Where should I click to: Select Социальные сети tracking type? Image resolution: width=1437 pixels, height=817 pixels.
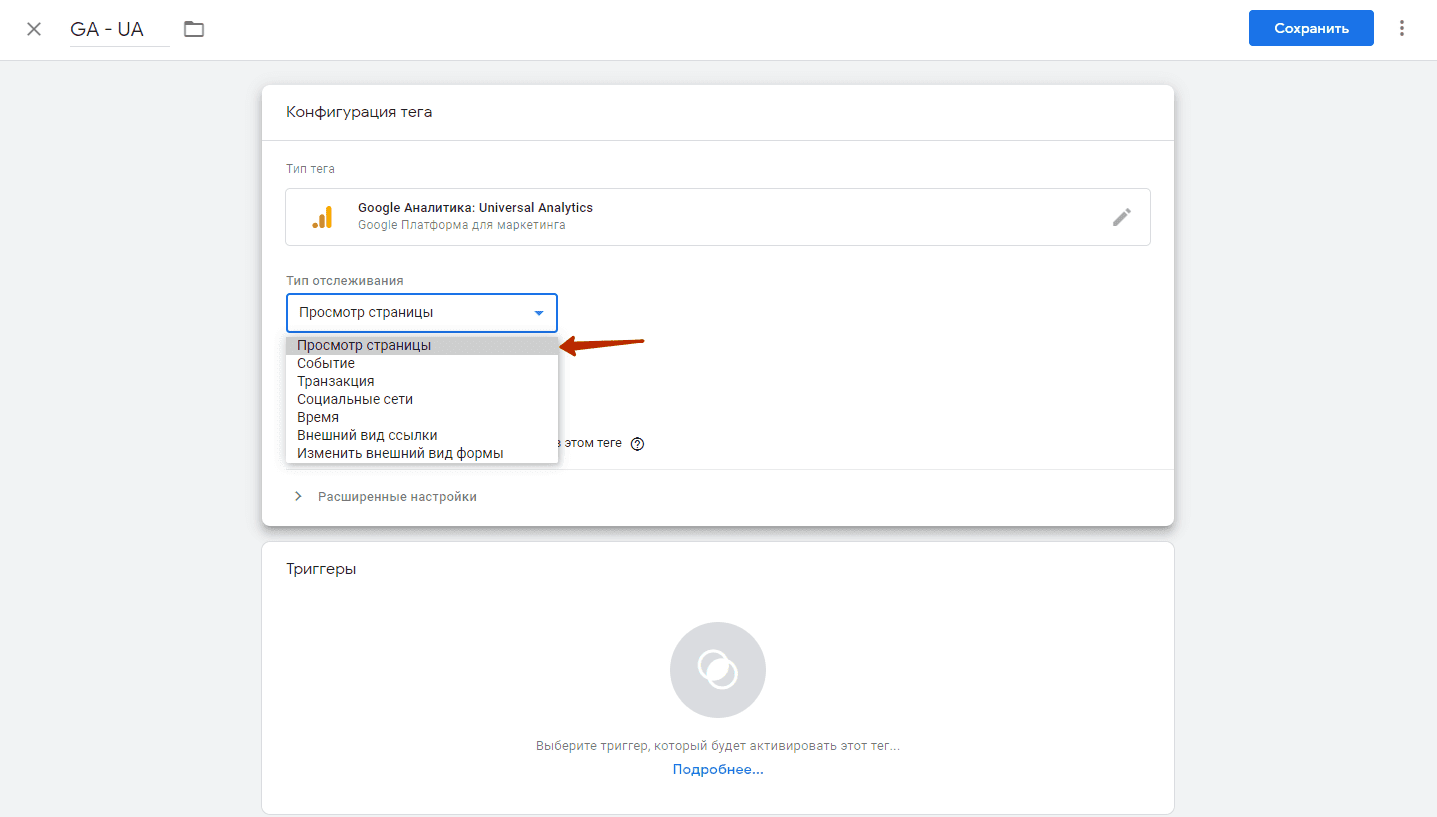coord(422,399)
